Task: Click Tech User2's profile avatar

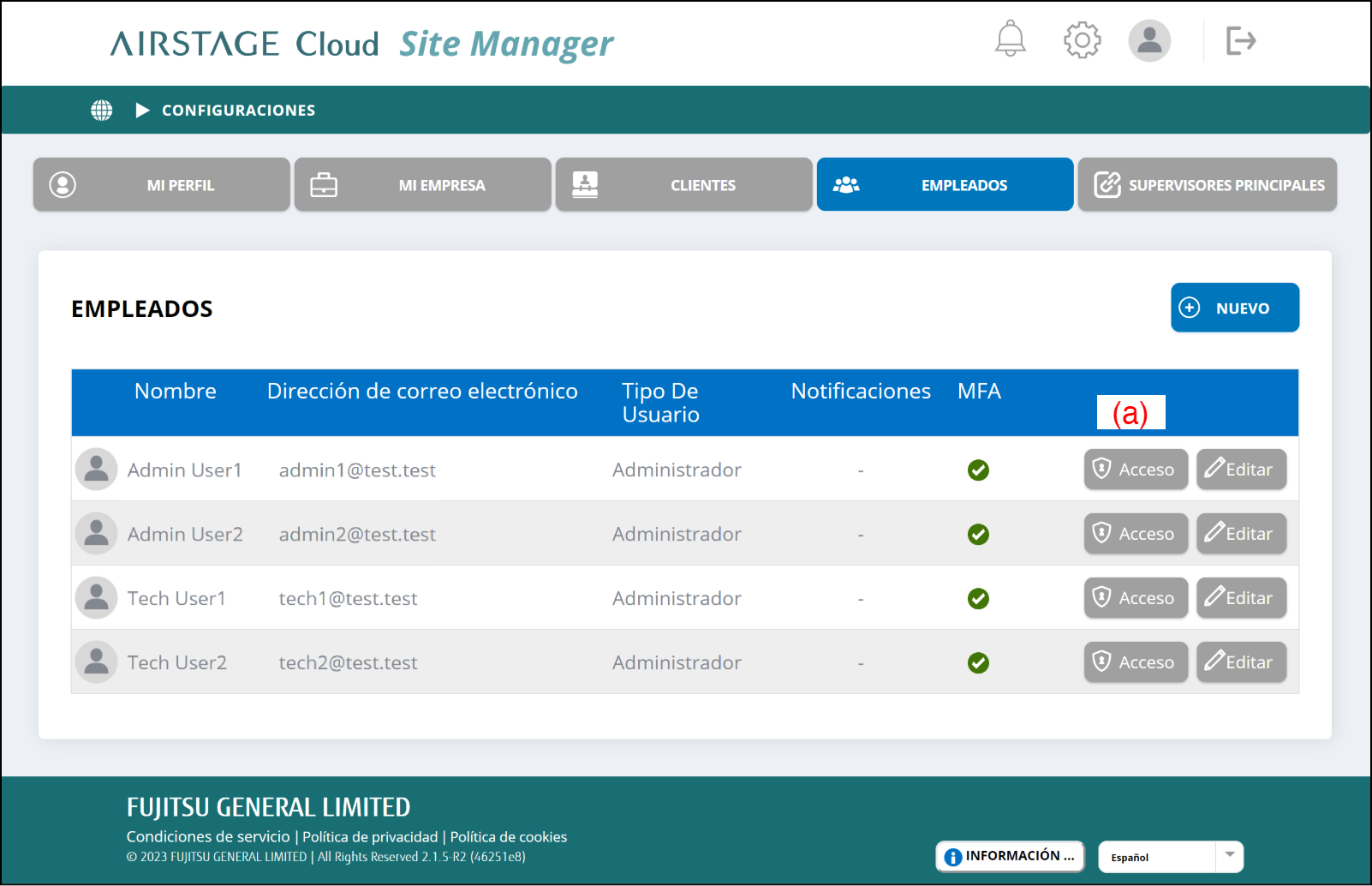Action: tap(97, 662)
